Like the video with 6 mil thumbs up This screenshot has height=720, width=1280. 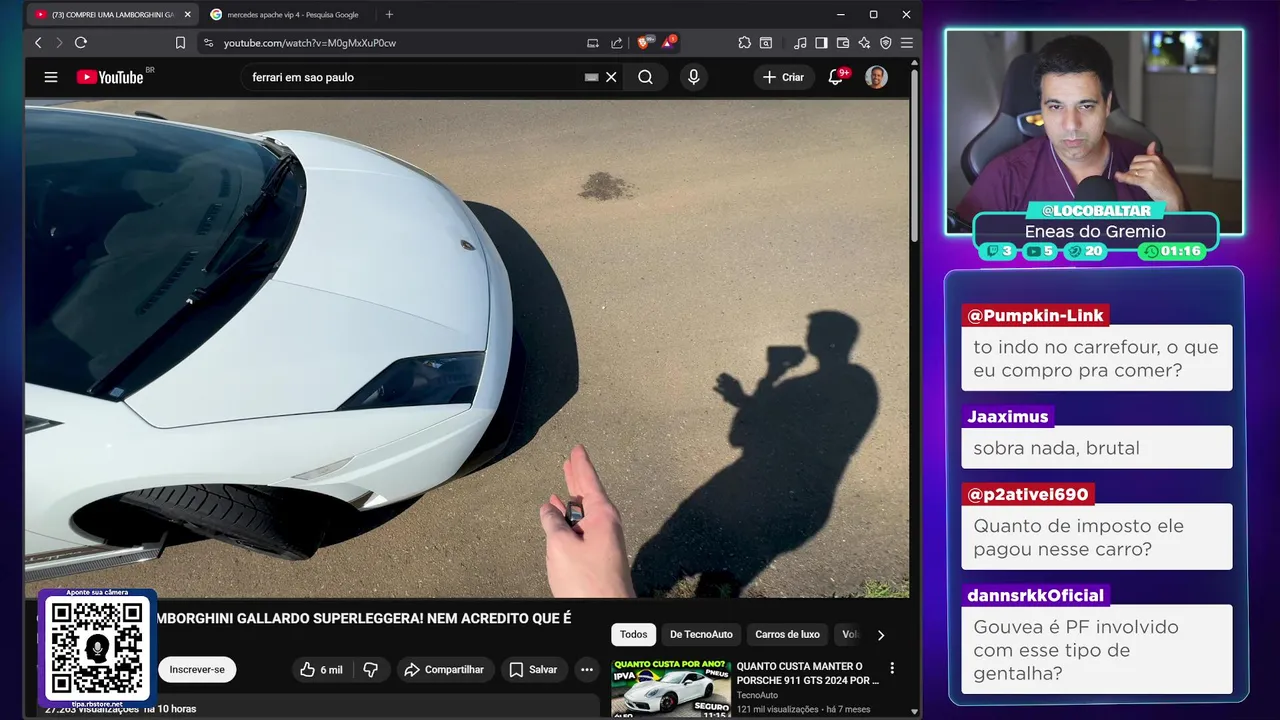coord(321,670)
